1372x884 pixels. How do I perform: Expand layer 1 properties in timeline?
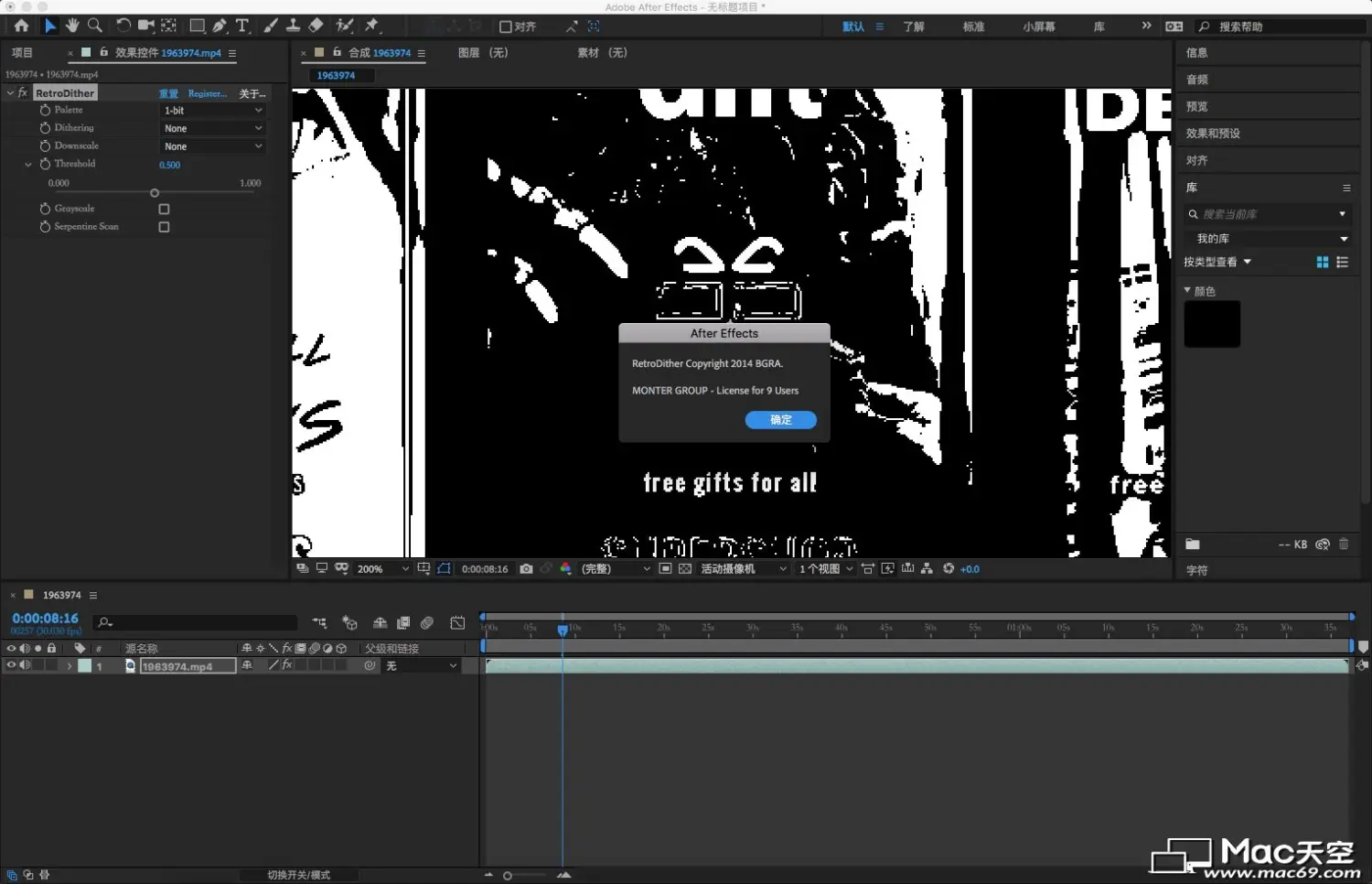tap(70, 666)
